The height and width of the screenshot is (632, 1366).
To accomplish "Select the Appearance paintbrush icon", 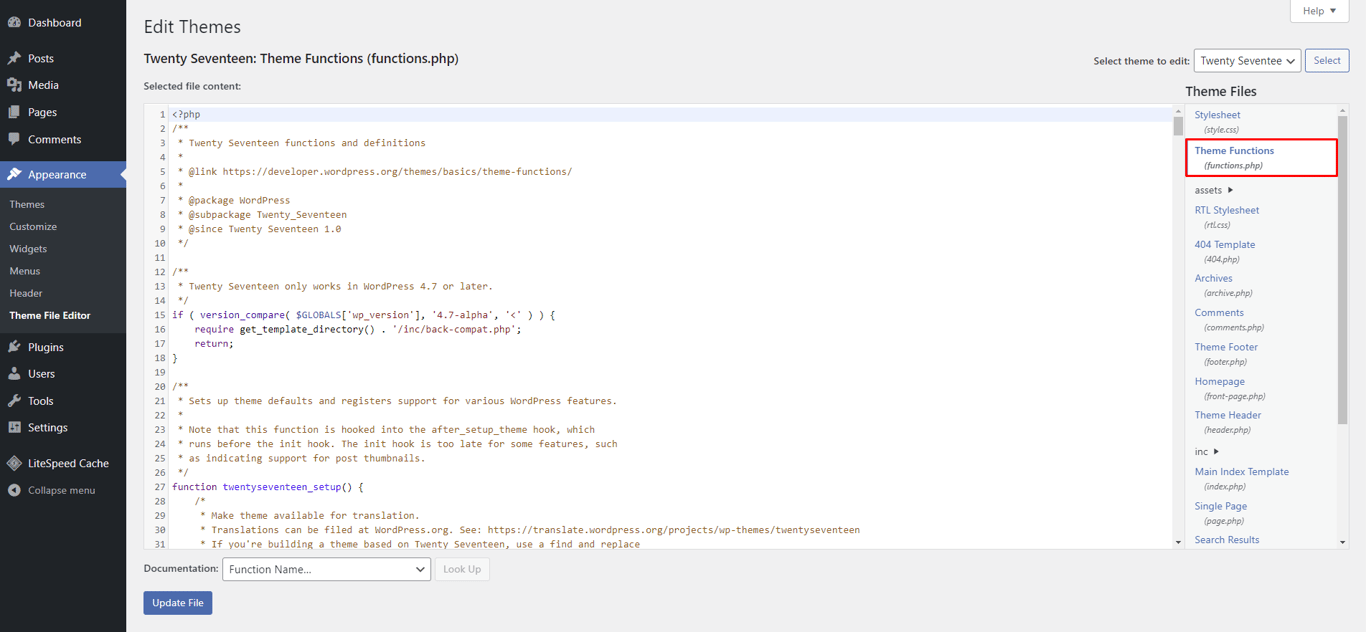I will (x=13, y=174).
